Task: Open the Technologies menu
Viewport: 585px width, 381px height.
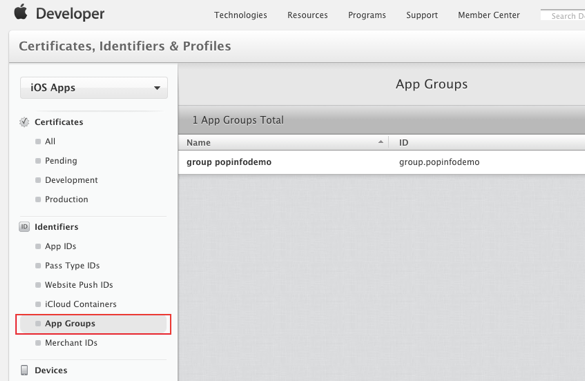Action: pyautogui.click(x=241, y=15)
